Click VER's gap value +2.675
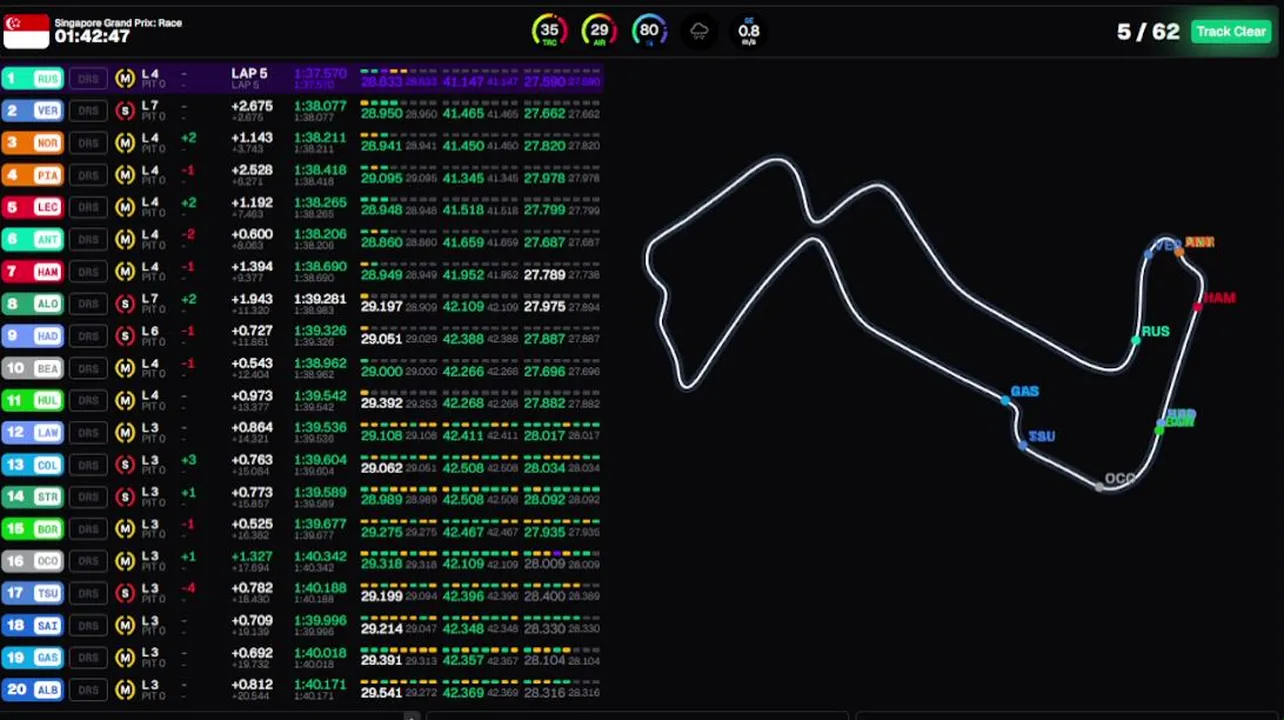The height and width of the screenshot is (720, 1284). 252,106
